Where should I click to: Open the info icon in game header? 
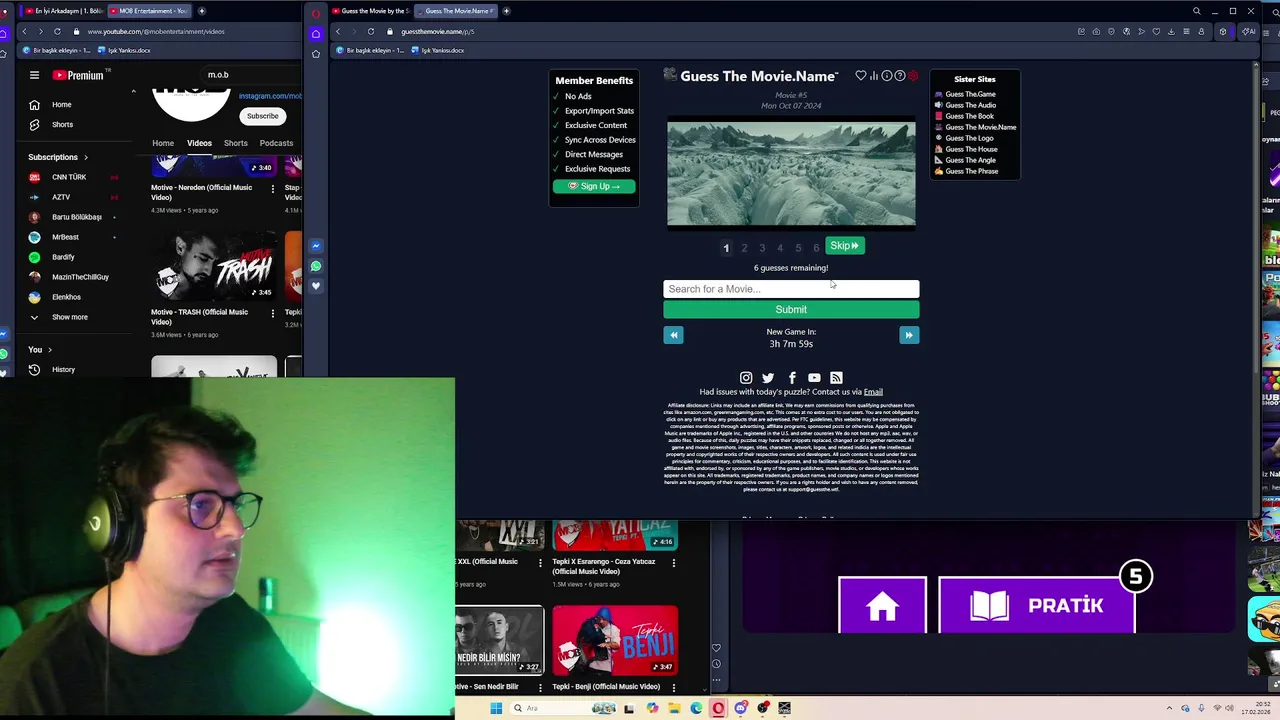click(886, 76)
